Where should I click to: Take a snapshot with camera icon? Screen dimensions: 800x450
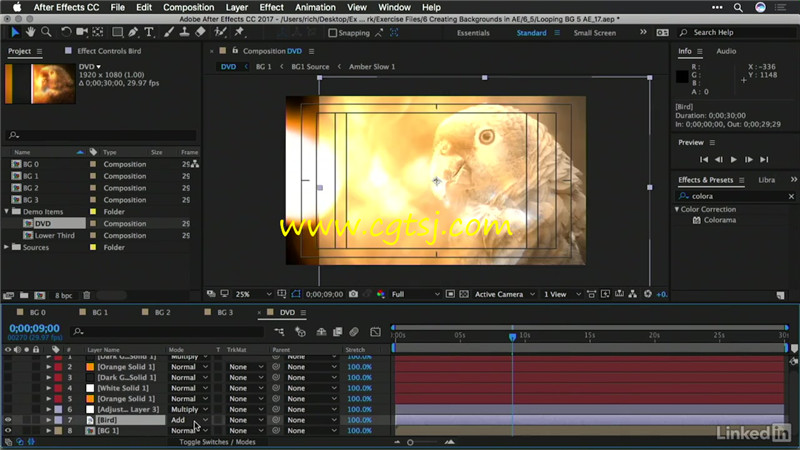[x=353, y=294]
